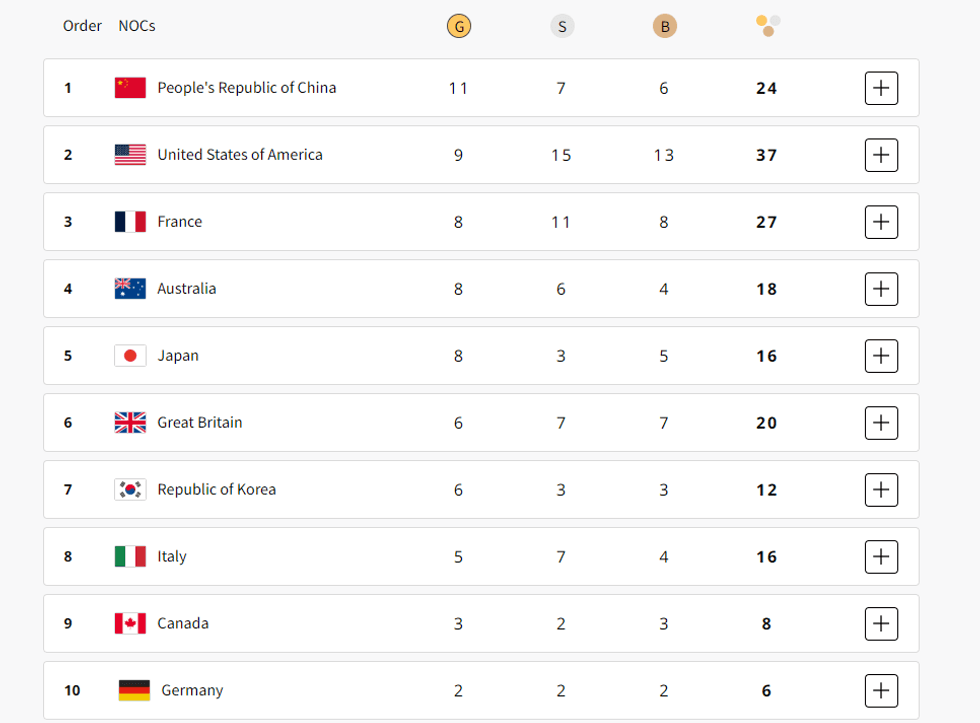The image size is (980, 723).
Task: Show medal details for Italy
Action: (881, 557)
